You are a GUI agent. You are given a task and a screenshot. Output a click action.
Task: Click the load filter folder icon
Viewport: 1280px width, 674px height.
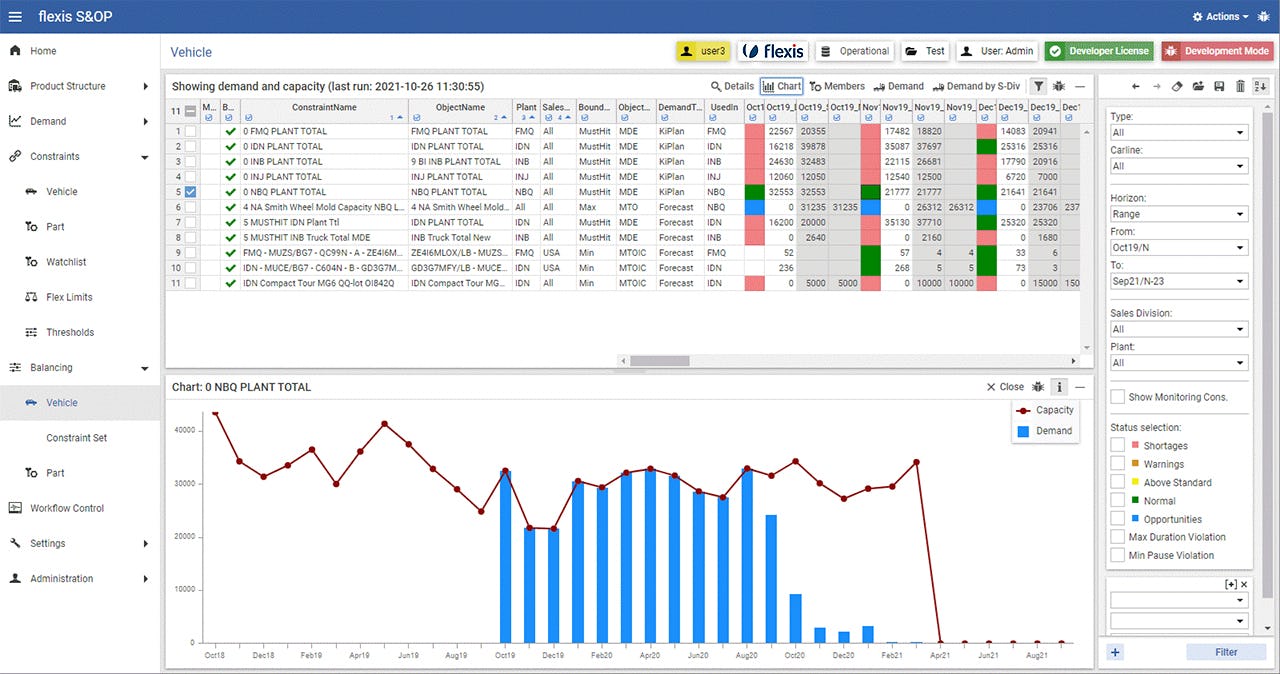[x=1198, y=87]
